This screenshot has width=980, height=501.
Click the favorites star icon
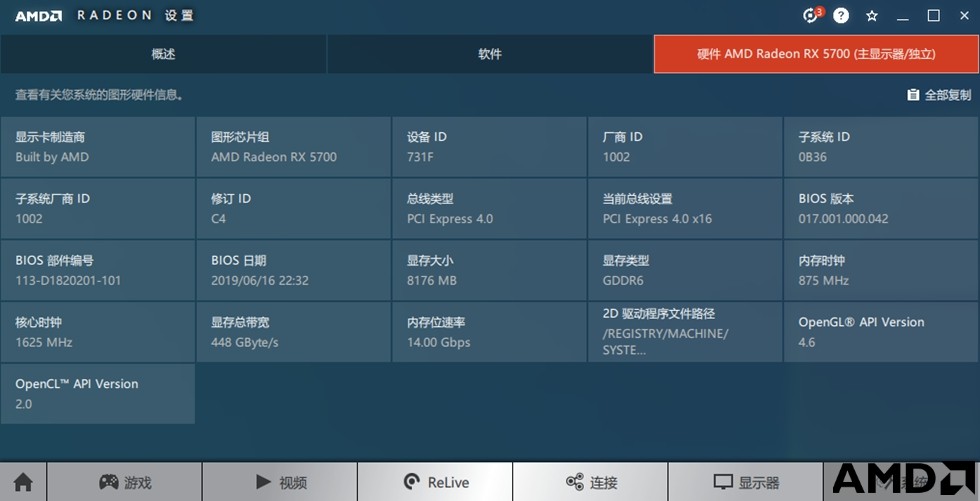[872, 16]
